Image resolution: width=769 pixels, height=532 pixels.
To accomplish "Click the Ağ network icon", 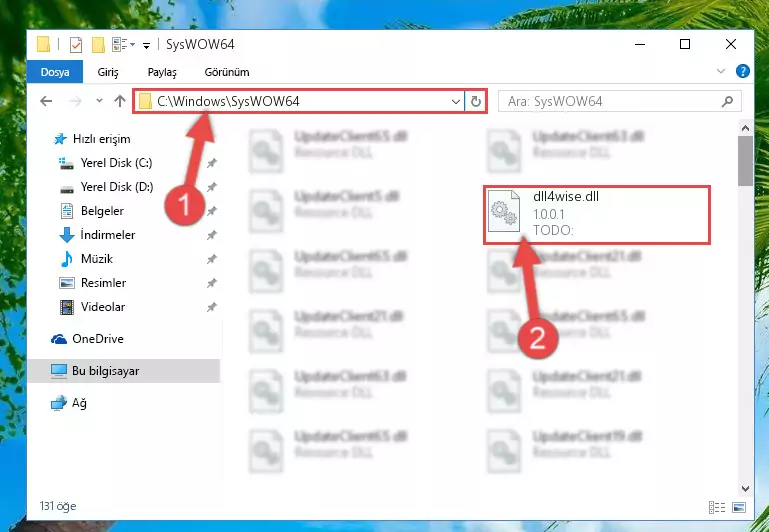I will pyautogui.click(x=59, y=403).
